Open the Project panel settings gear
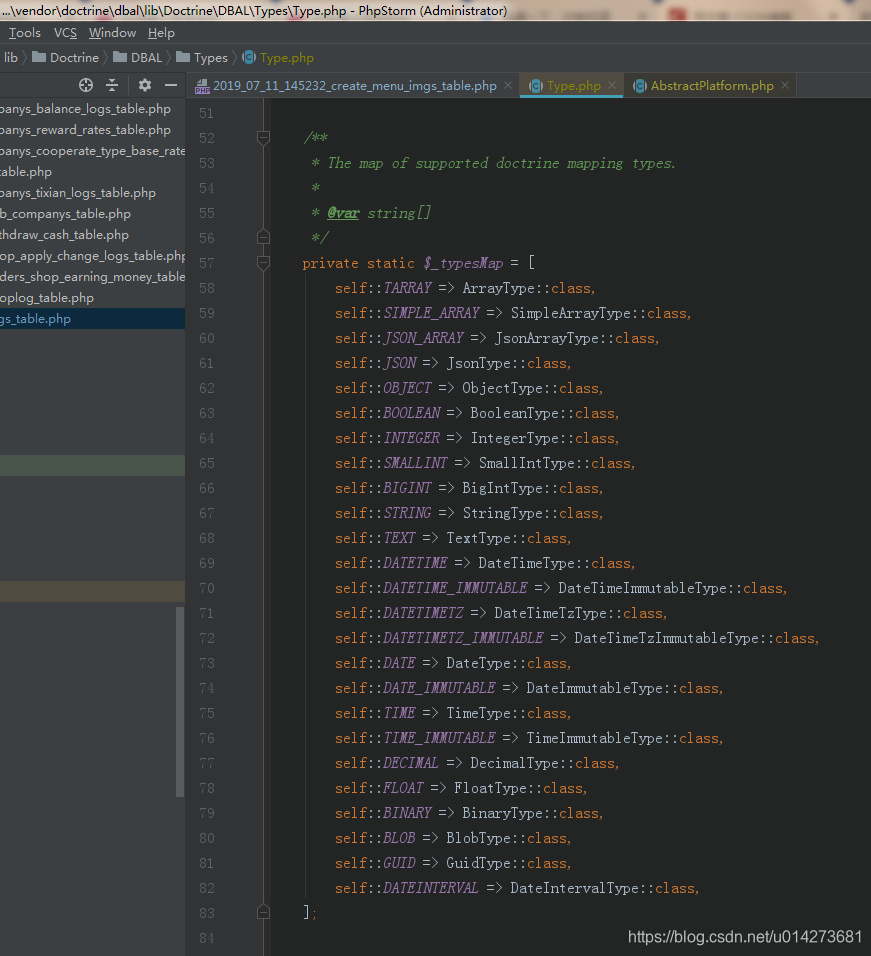Screen dimensions: 871x956 [143, 85]
